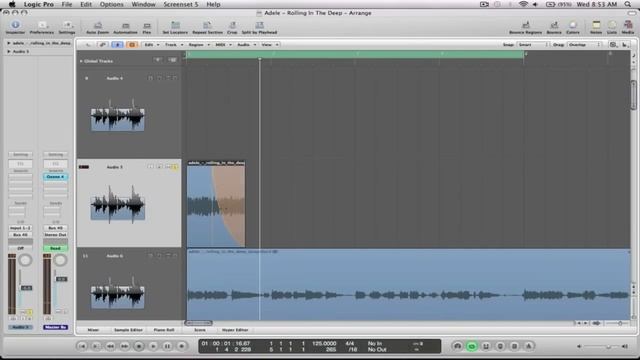
Task: Open the Audio dropdown in the arrange toolbar
Action: (247, 44)
